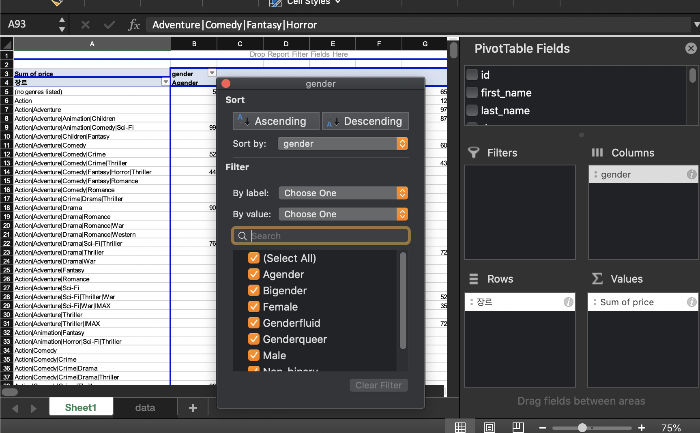Open the 장르 row label filter arrow
The width and height of the screenshot is (700, 433).
(166, 82)
